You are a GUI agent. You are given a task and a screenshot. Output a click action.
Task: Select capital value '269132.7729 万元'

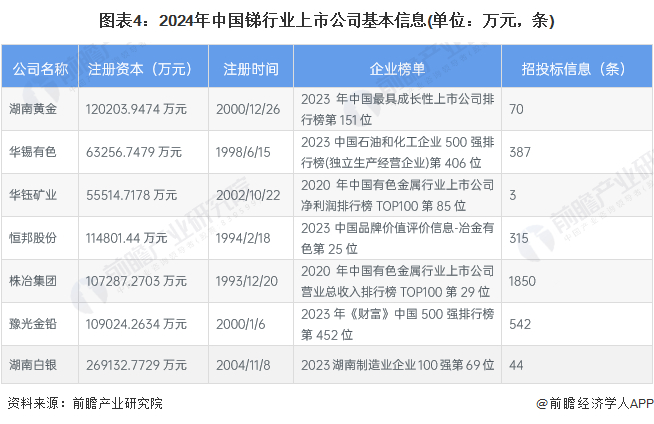pos(136,365)
